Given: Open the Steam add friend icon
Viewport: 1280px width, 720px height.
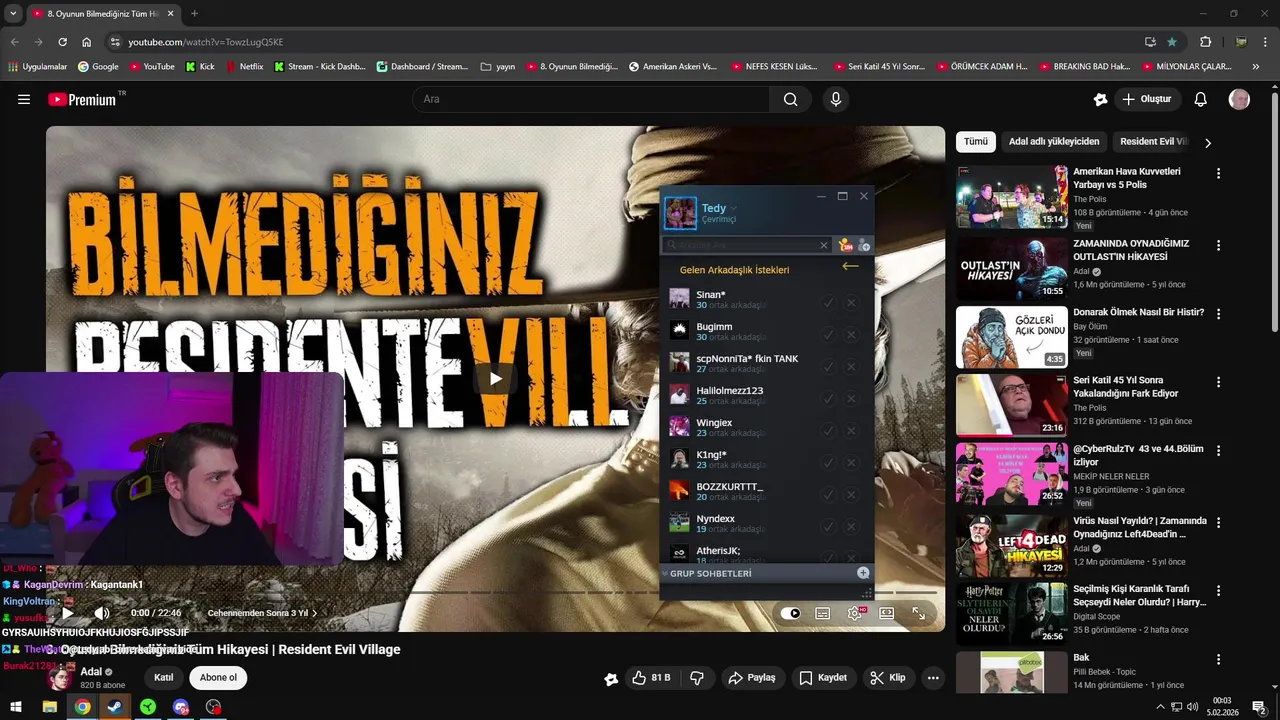Looking at the screenshot, I should 864,245.
